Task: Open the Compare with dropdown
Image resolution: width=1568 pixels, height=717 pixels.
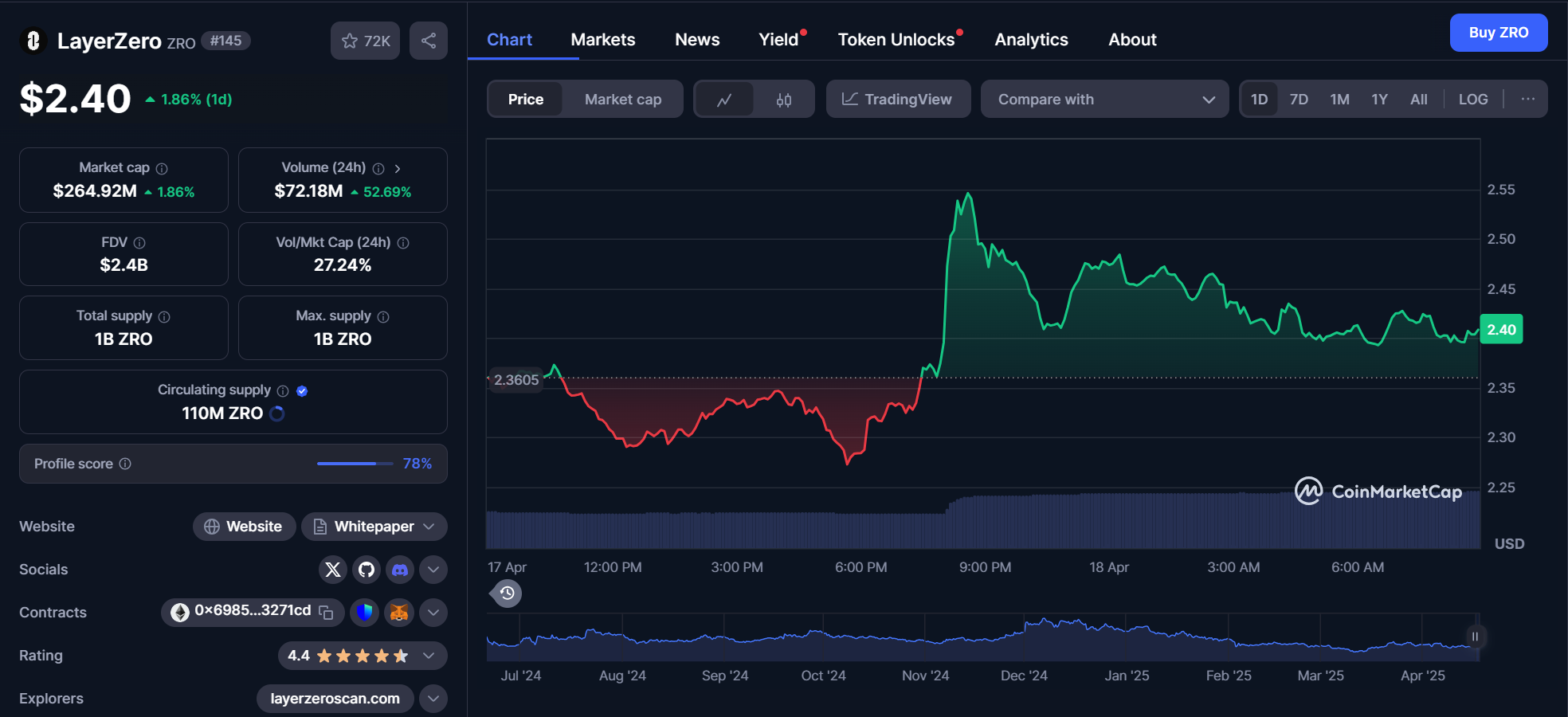Action: pos(1104,100)
